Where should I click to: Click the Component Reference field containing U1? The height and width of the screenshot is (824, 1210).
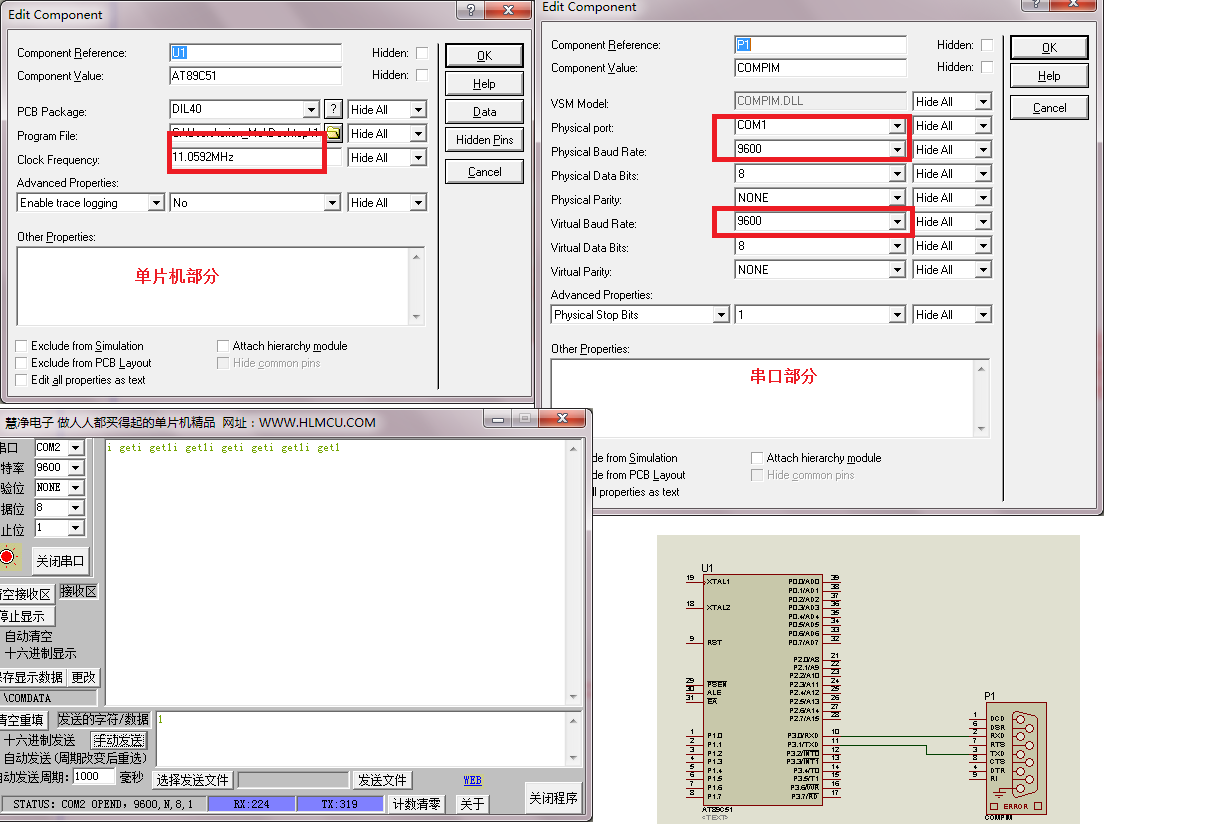[x=256, y=53]
